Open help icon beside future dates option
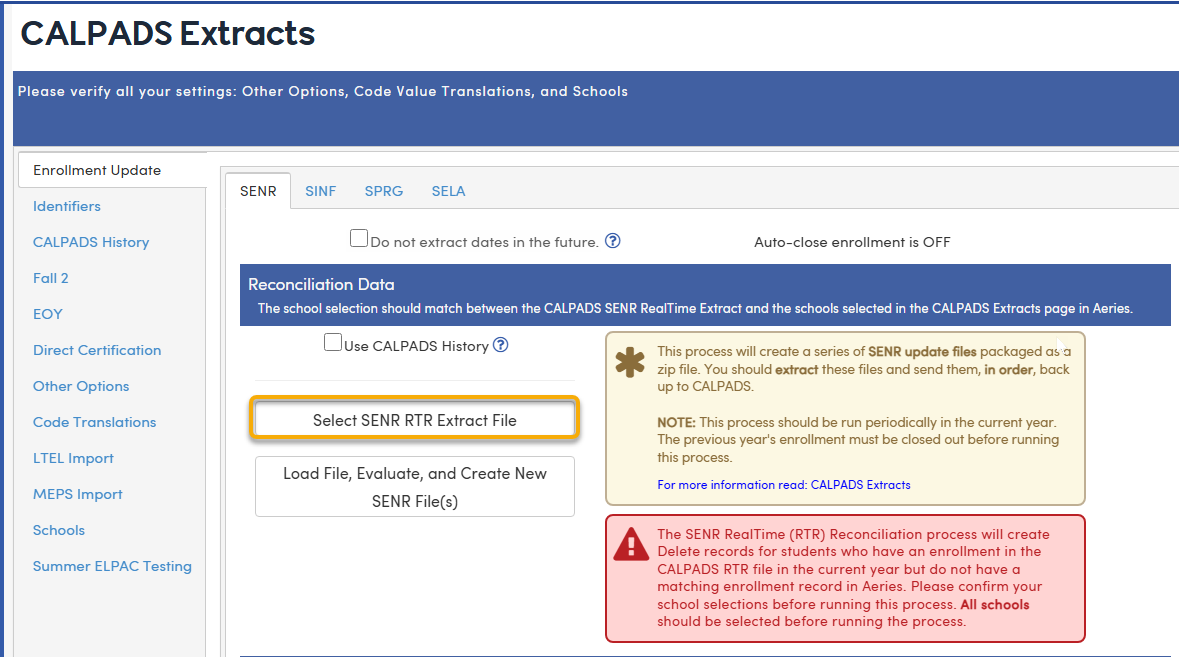Screen dimensions: 1179x657 (613, 241)
